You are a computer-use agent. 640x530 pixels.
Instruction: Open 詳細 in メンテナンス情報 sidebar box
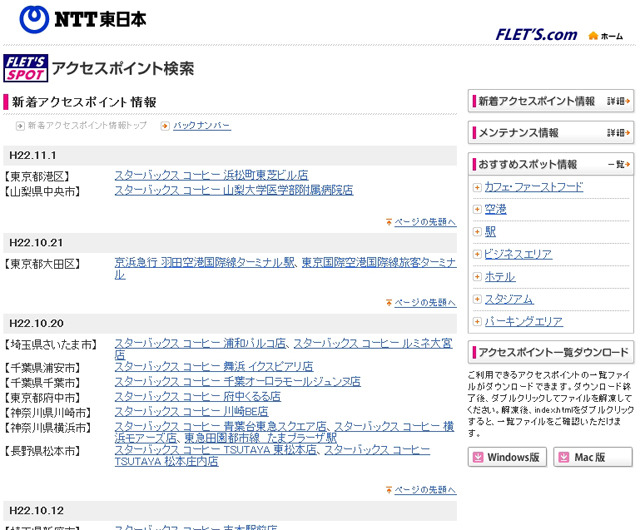tap(618, 133)
